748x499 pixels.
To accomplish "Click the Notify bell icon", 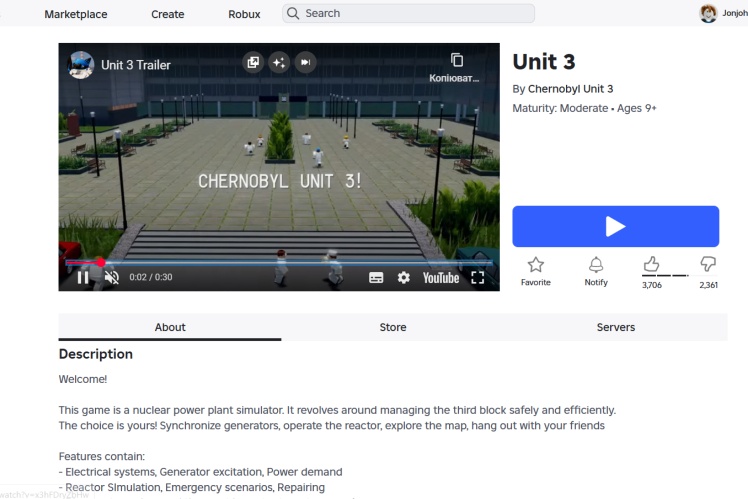I will [596, 265].
